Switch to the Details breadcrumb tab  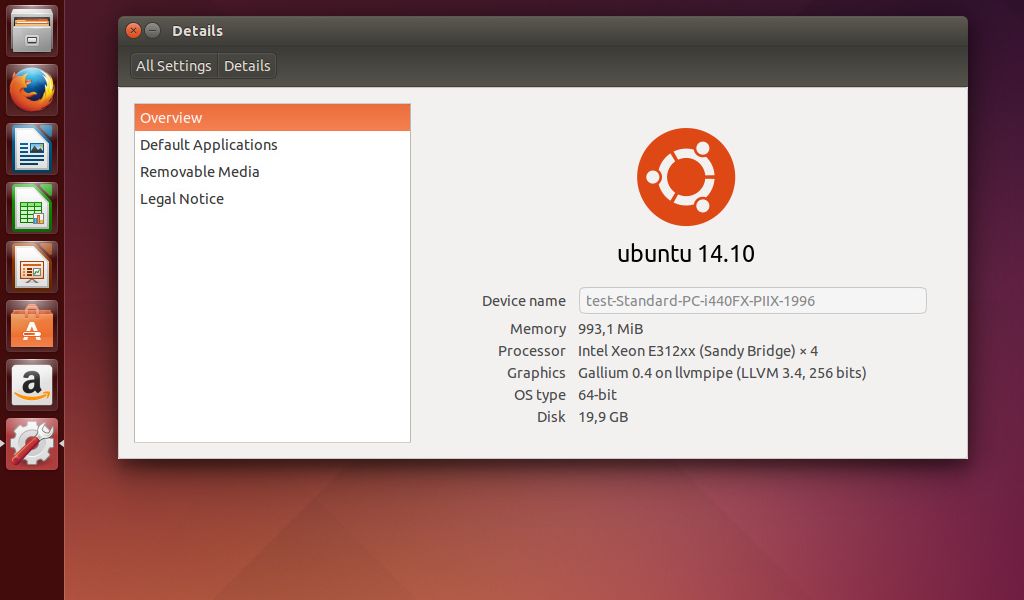tap(246, 65)
